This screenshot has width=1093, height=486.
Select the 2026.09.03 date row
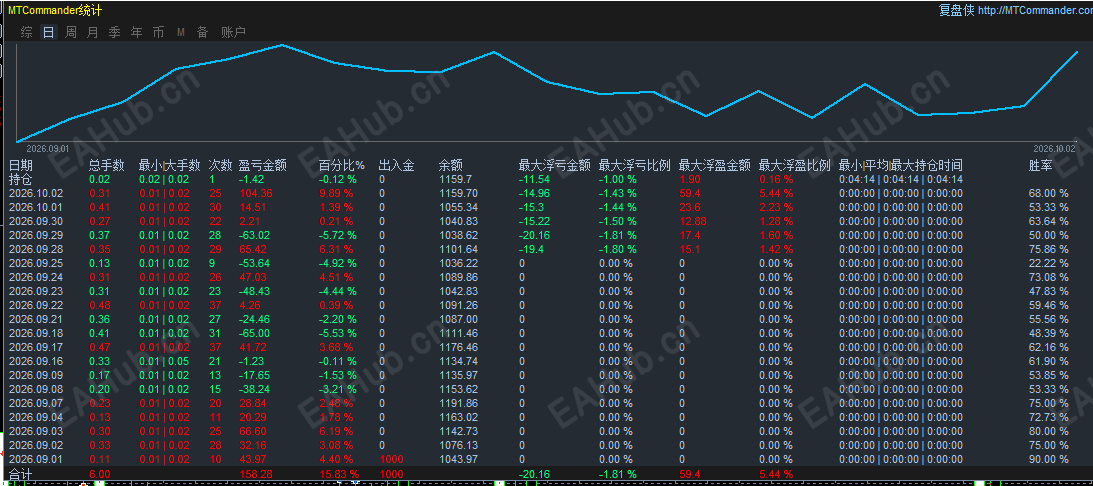pyautogui.click(x=36, y=431)
